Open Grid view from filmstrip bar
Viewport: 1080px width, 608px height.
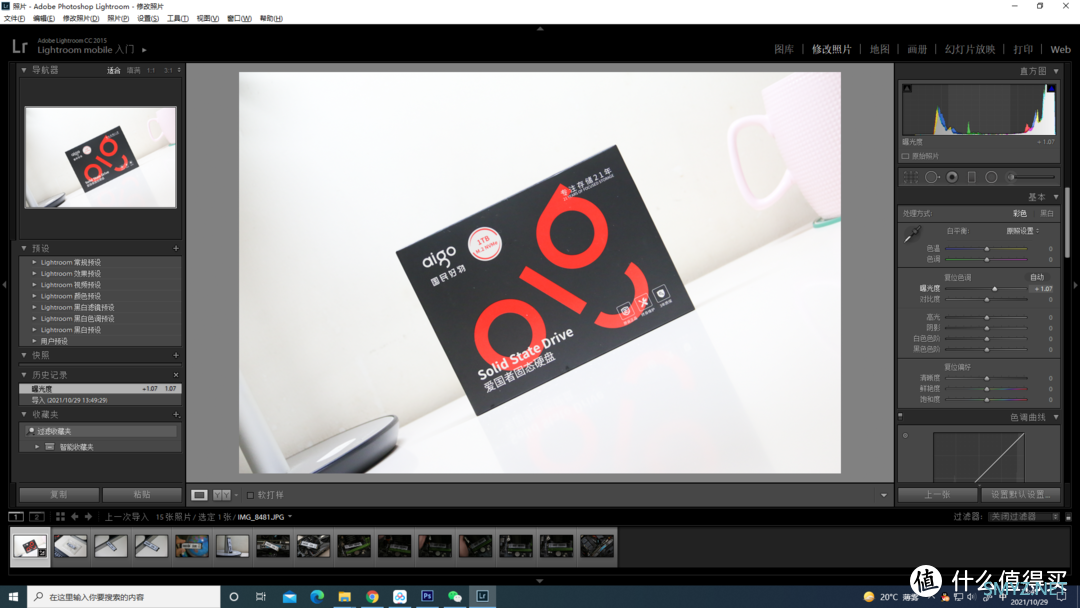coord(61,516)
